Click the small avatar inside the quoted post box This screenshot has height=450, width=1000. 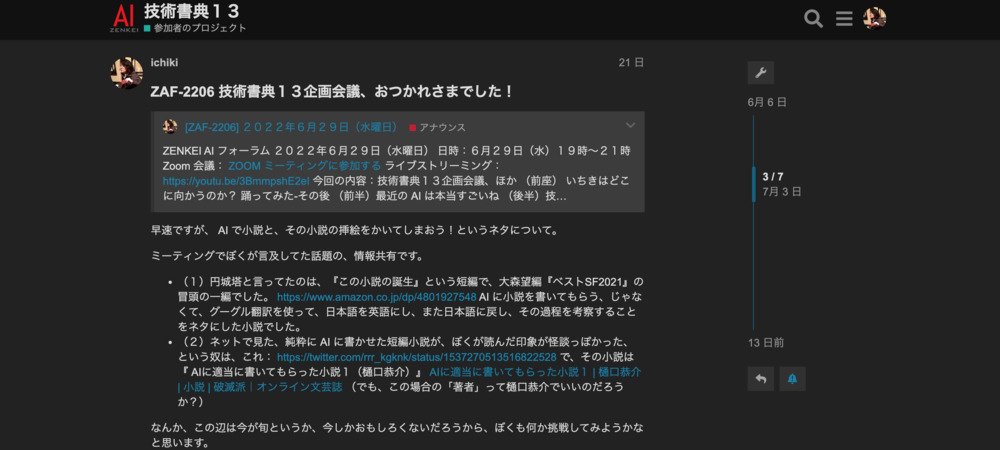pyautogui.click(x=170, y=127)
